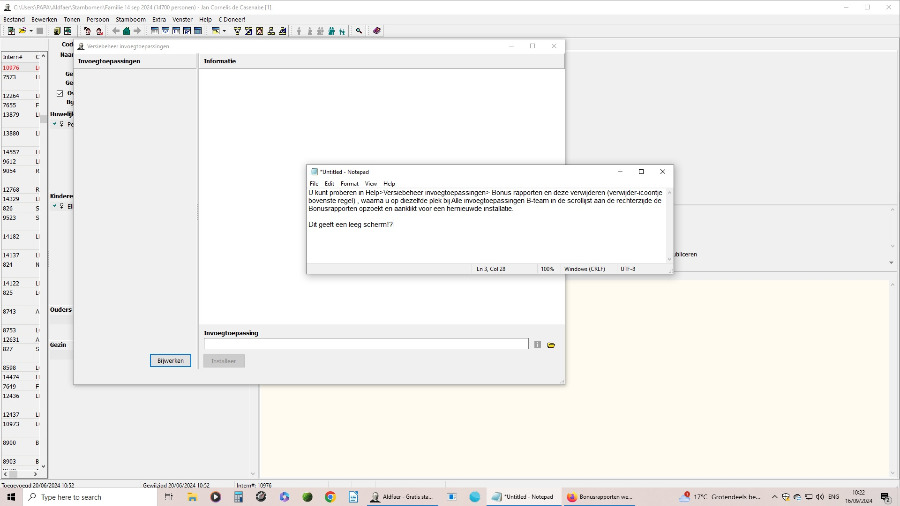900x506 pixels.
Task: Click the Invoegtoepassing input field
Action: [x=365, y=344]
